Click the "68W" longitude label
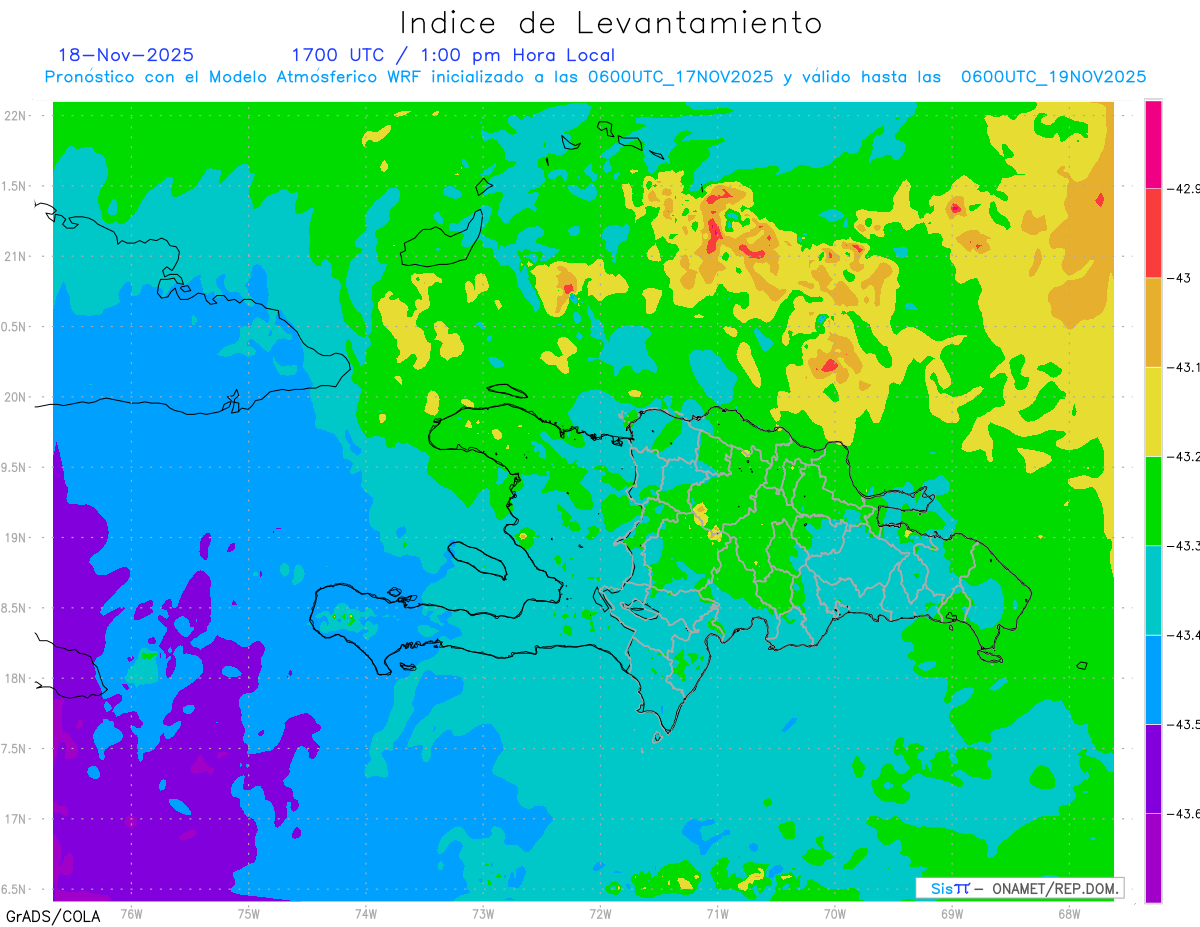The height and width of the screenshot is (927, 1200). click(1069, 914)
